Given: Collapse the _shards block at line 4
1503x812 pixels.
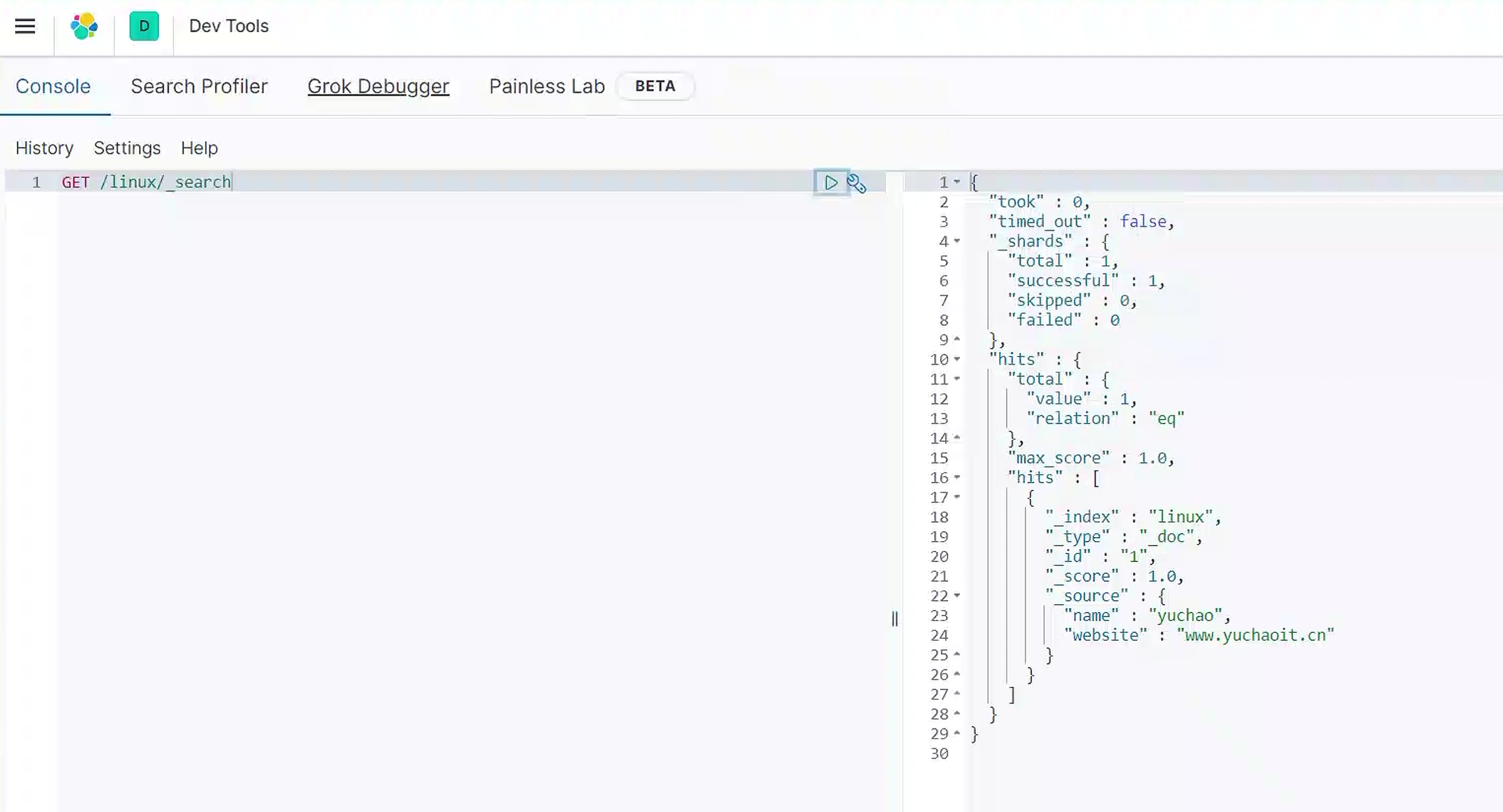Looking at the screenshot, I should pyautogui.click(x=957, y=241).
